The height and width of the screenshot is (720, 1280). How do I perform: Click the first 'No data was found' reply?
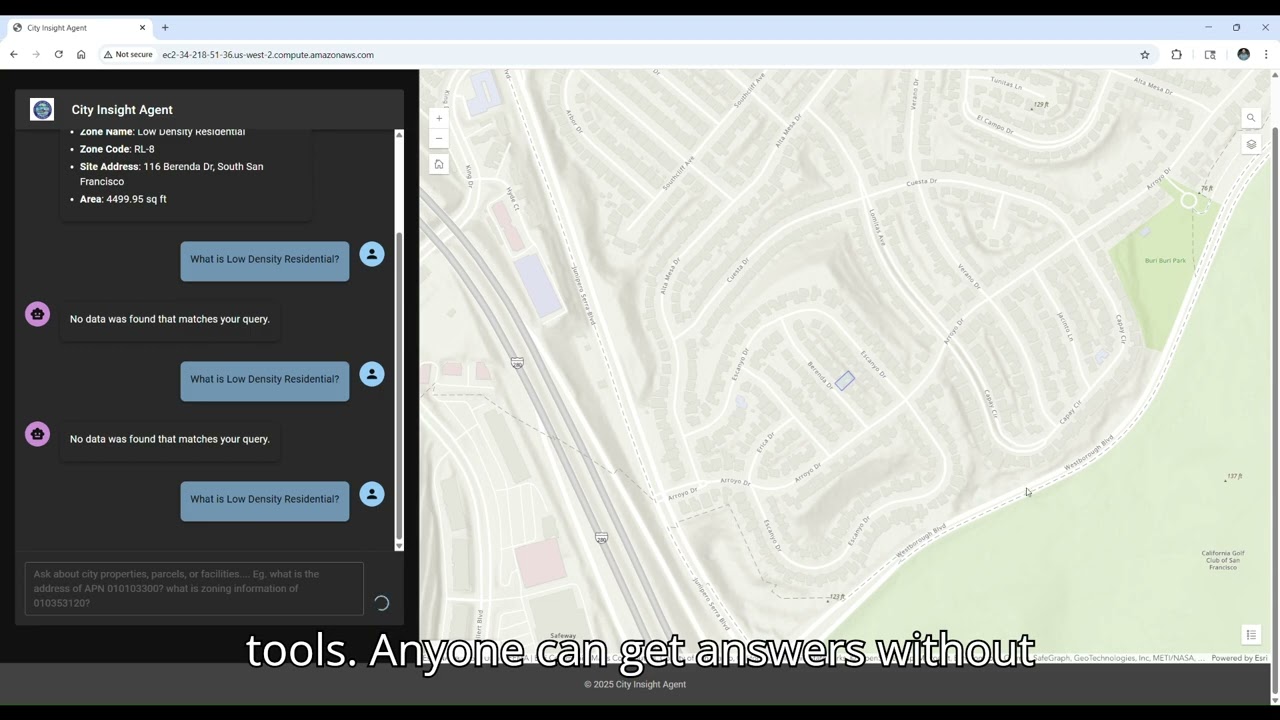(170, 319)
